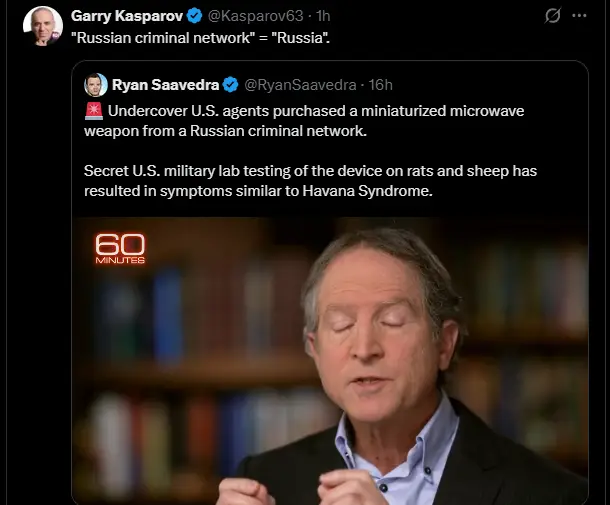Click the @RyanSaavedra handle
Viewport: 610px width, 505px height.
point(300,85)
